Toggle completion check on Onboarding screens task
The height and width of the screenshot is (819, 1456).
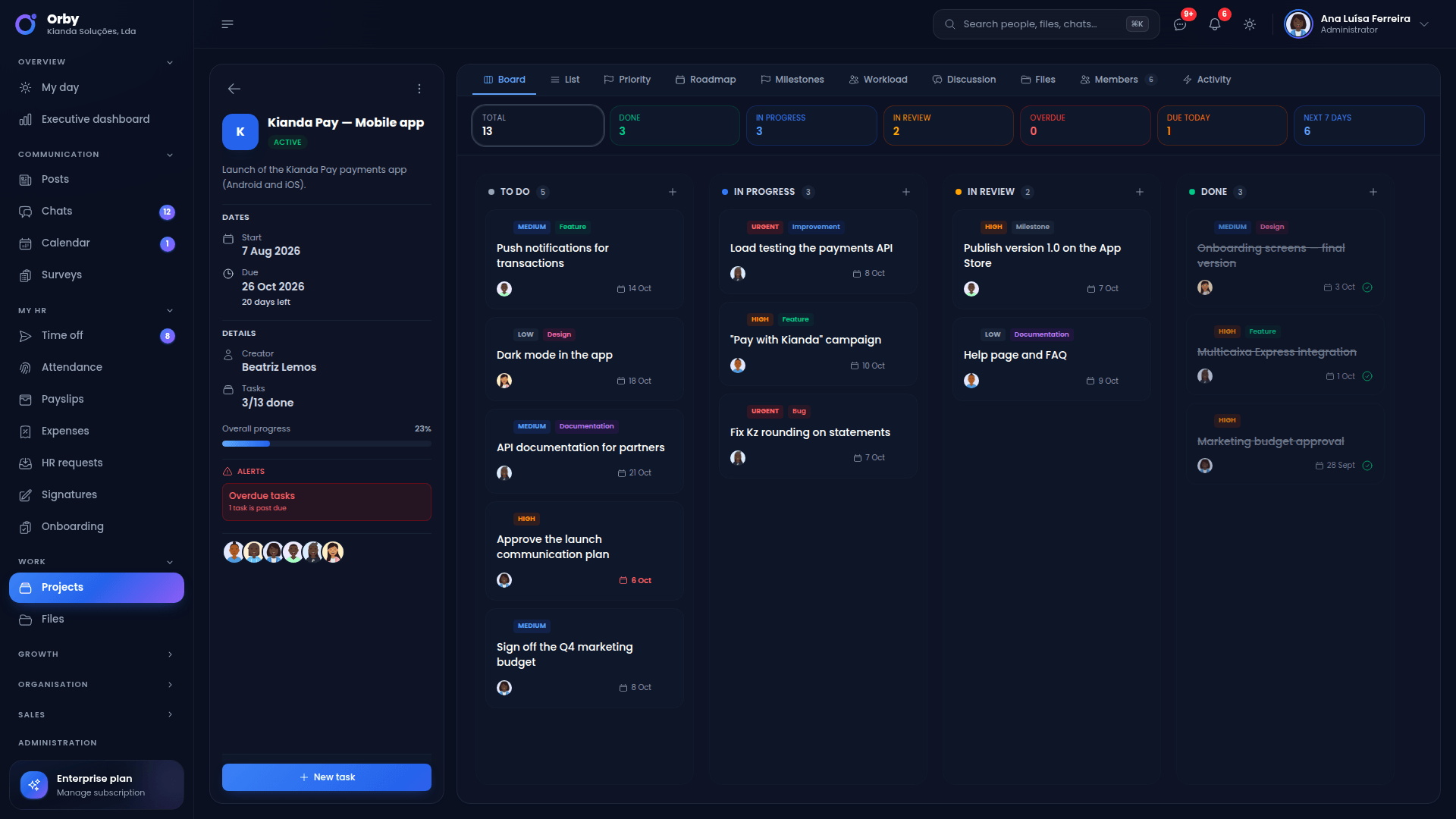click(1367, 287)
